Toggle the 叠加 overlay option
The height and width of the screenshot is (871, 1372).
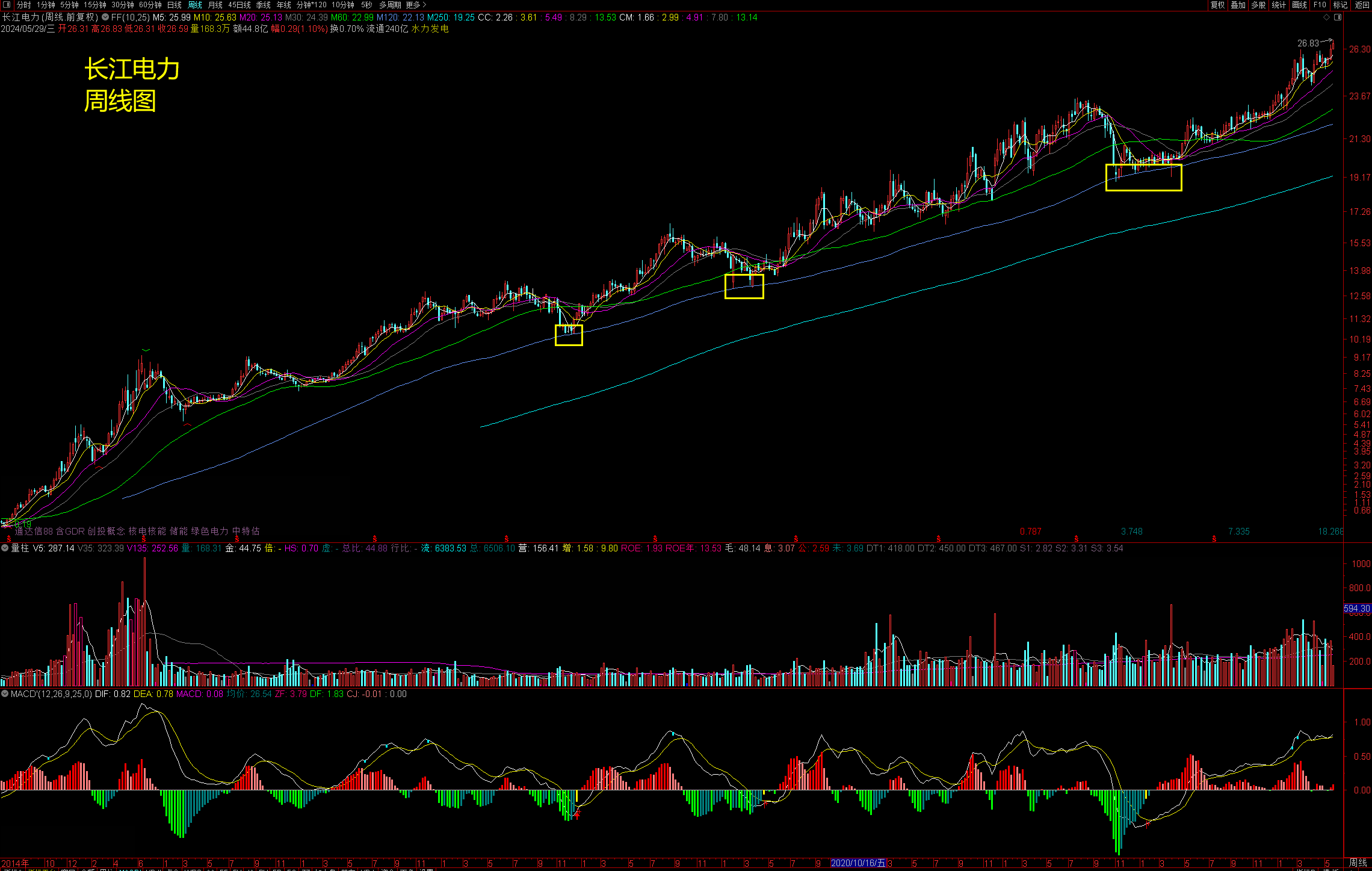[1238, 5]
